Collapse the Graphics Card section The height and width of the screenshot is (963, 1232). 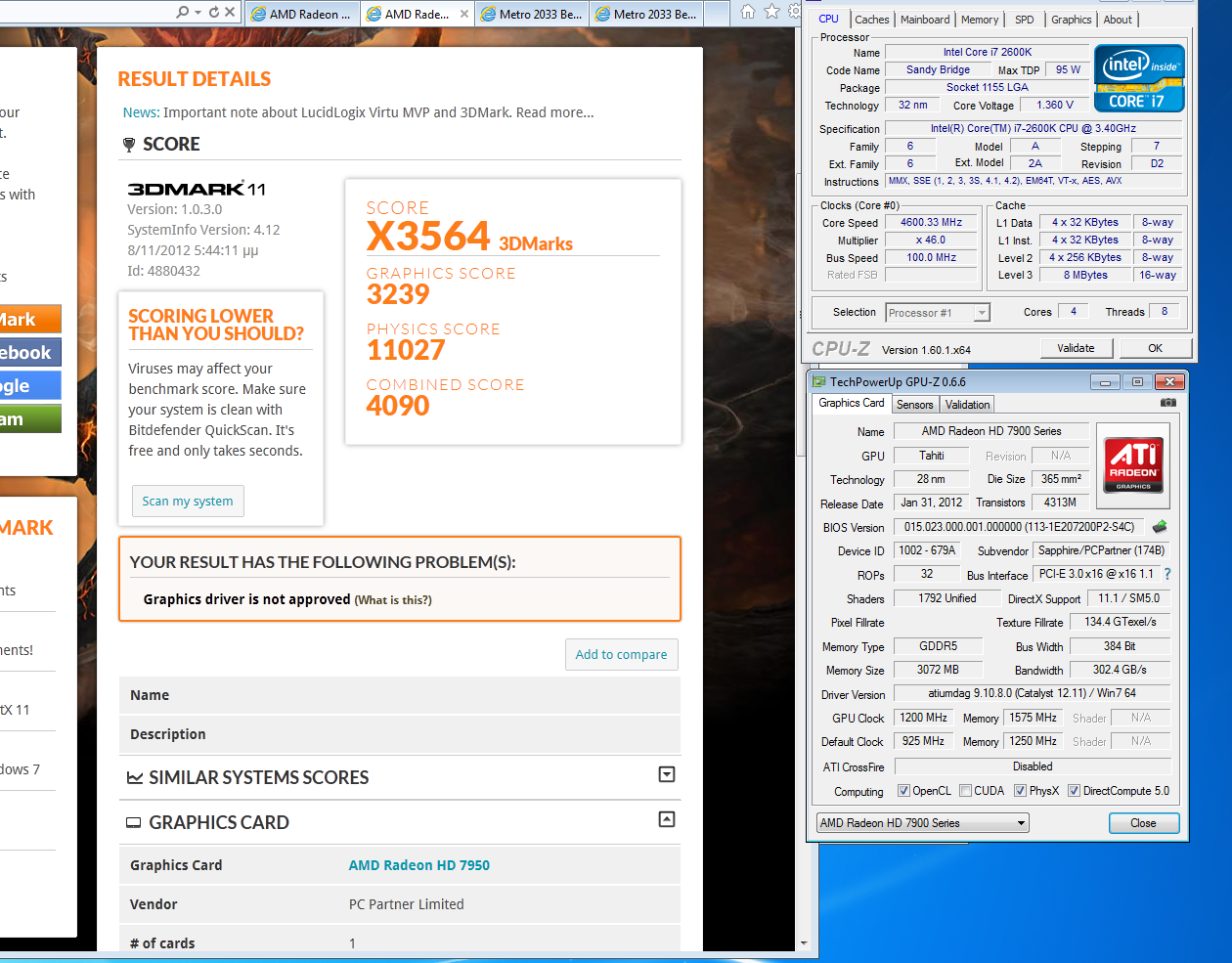(667, 819)
